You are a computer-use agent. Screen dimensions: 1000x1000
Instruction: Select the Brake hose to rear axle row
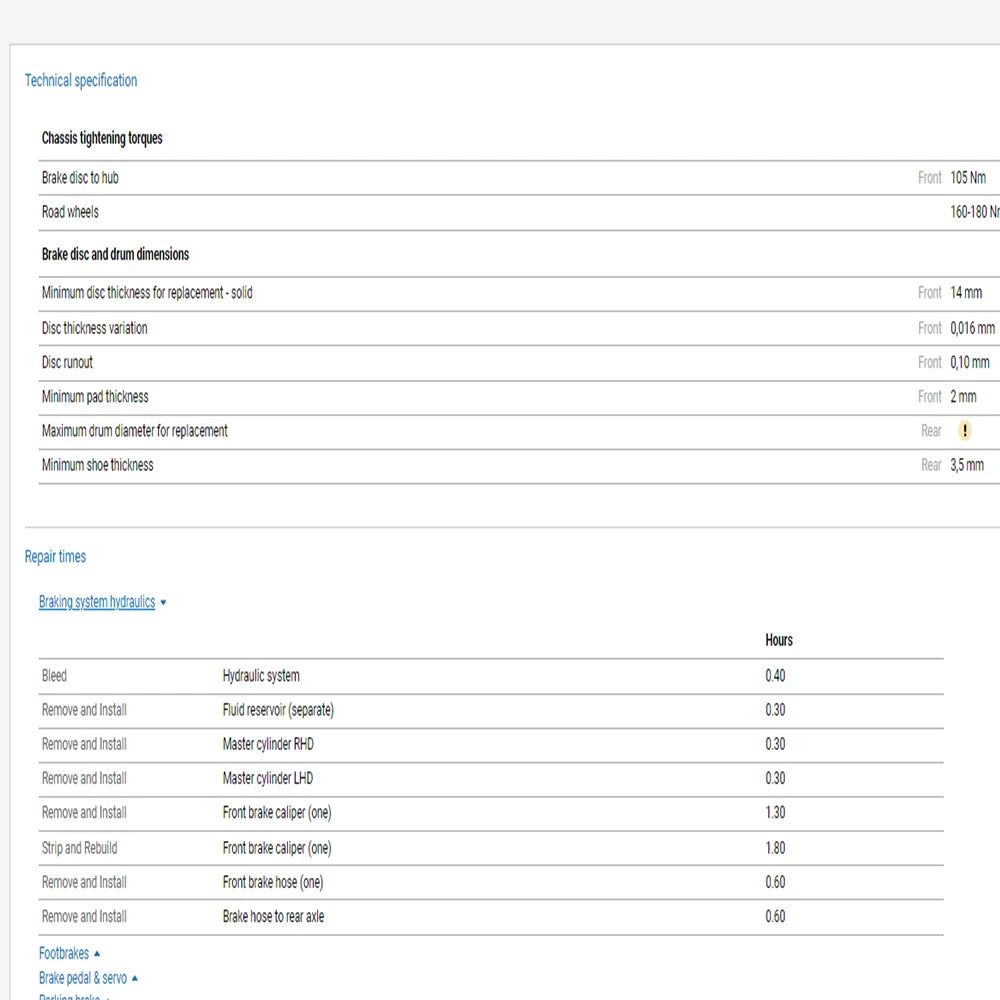coord(491,917)
